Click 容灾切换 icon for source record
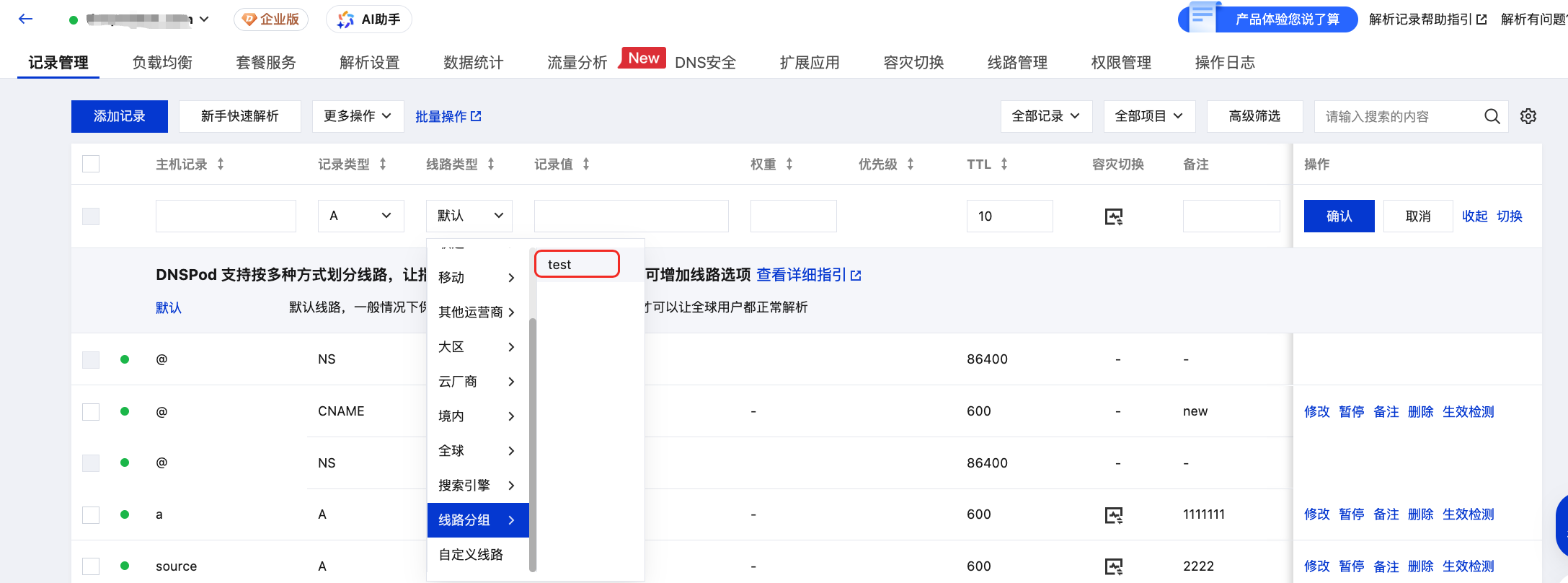 pos(1114,566)
